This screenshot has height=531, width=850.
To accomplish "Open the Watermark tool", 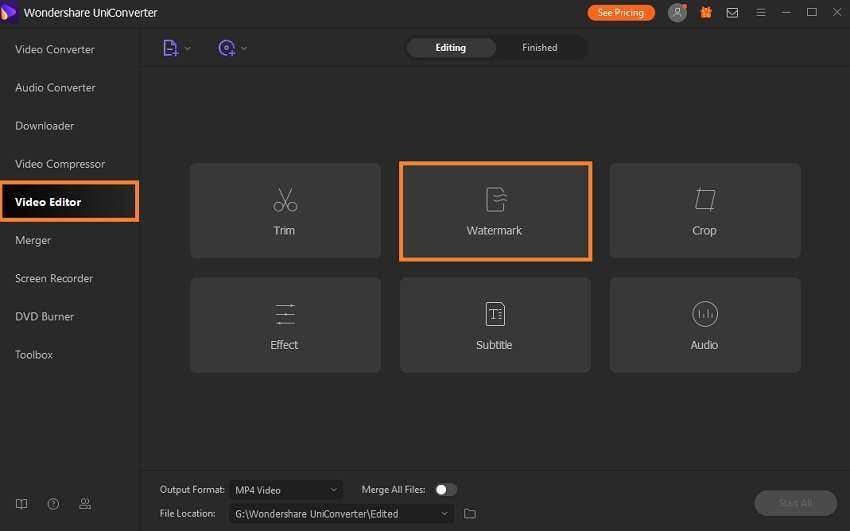I will 495,211.
